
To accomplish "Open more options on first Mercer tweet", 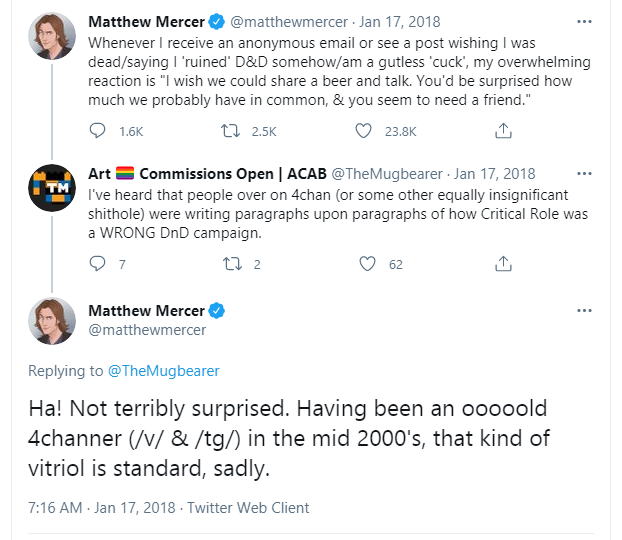I will click(x=585, y=21).
